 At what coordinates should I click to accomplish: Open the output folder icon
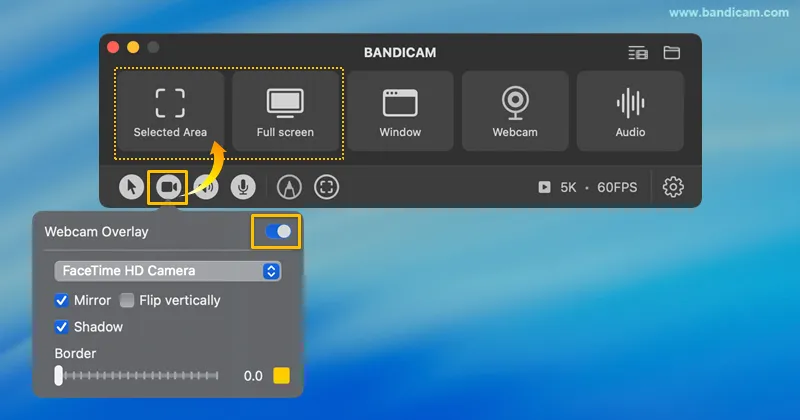tap(671, 53)
